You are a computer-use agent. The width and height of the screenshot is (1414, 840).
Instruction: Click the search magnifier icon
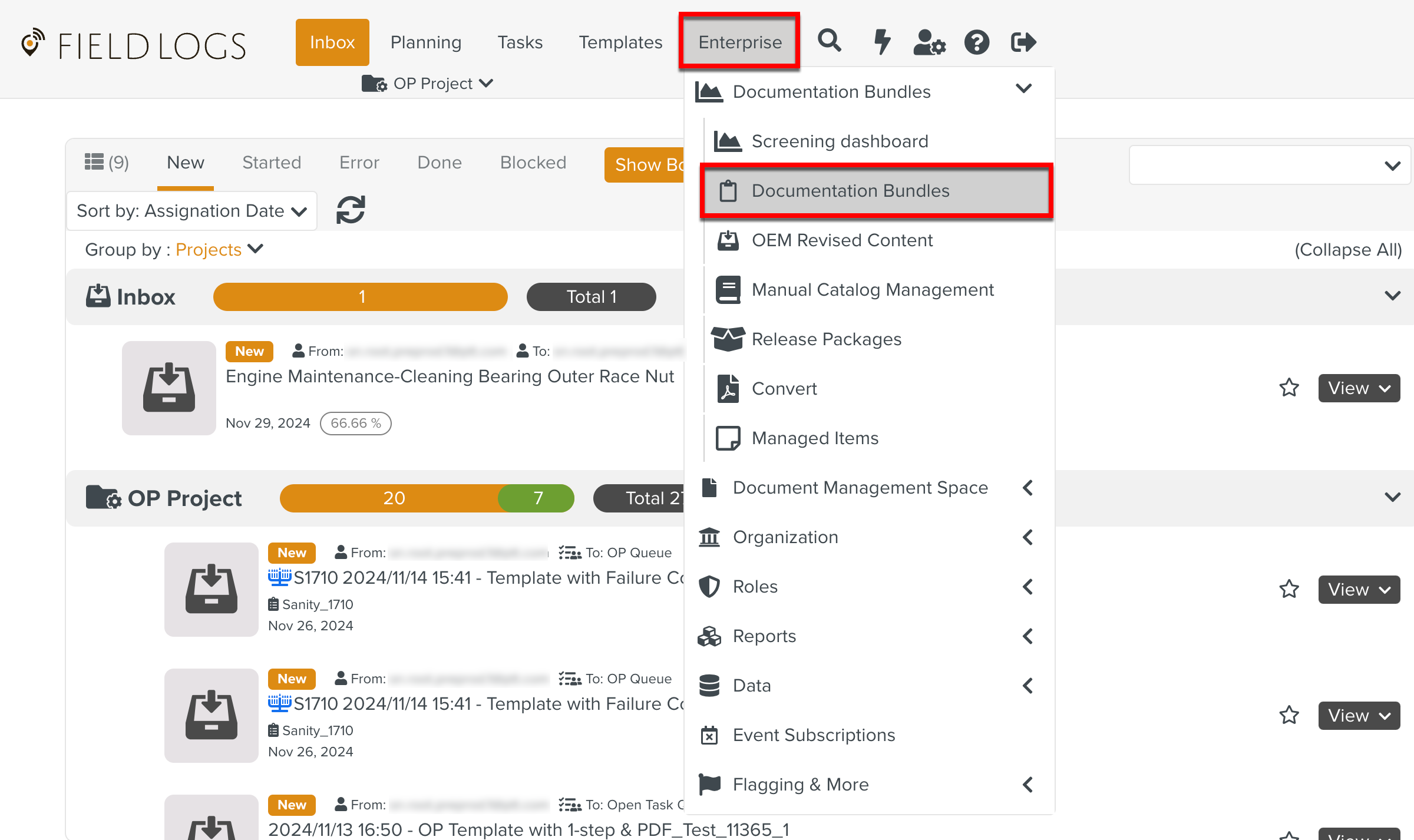click(x=829, y=41)
